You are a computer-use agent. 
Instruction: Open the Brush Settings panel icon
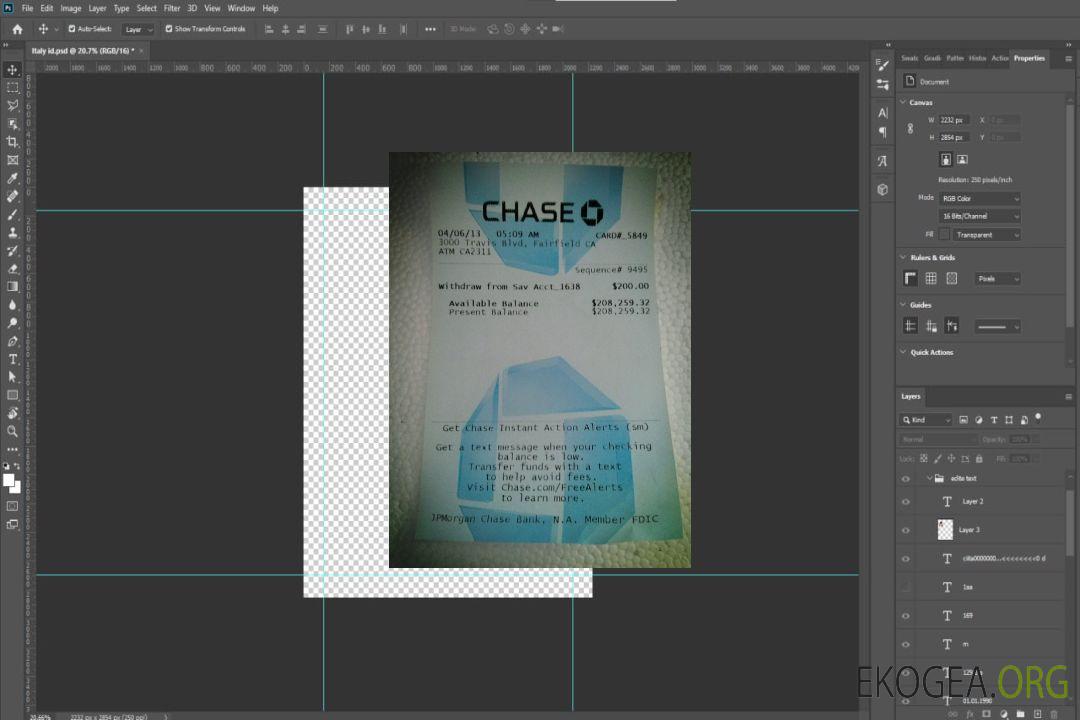pos(883,65)
